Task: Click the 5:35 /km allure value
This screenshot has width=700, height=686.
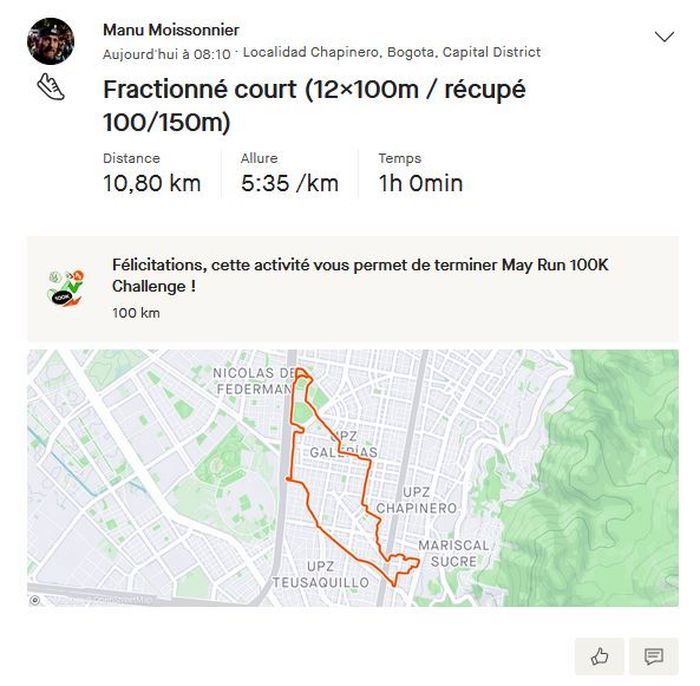Action: [x=289, y=184]
